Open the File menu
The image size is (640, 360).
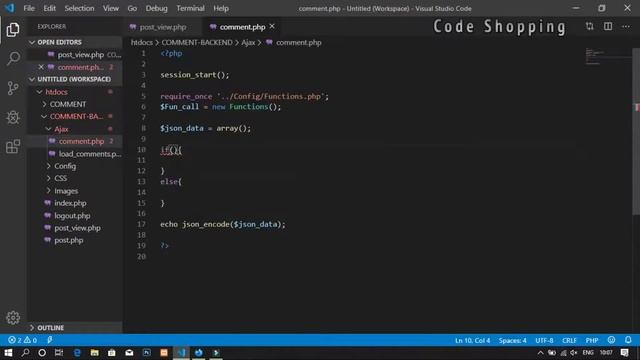pyautogui.click(x=29, y=8)
